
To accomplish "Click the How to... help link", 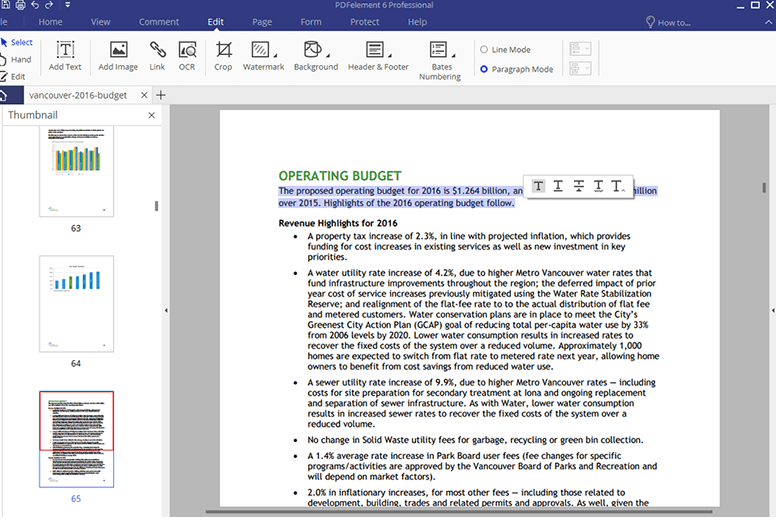I will [674, 22].
